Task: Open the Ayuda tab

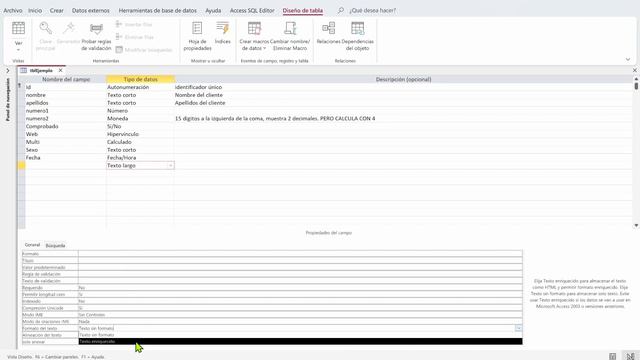Action: 213,10
